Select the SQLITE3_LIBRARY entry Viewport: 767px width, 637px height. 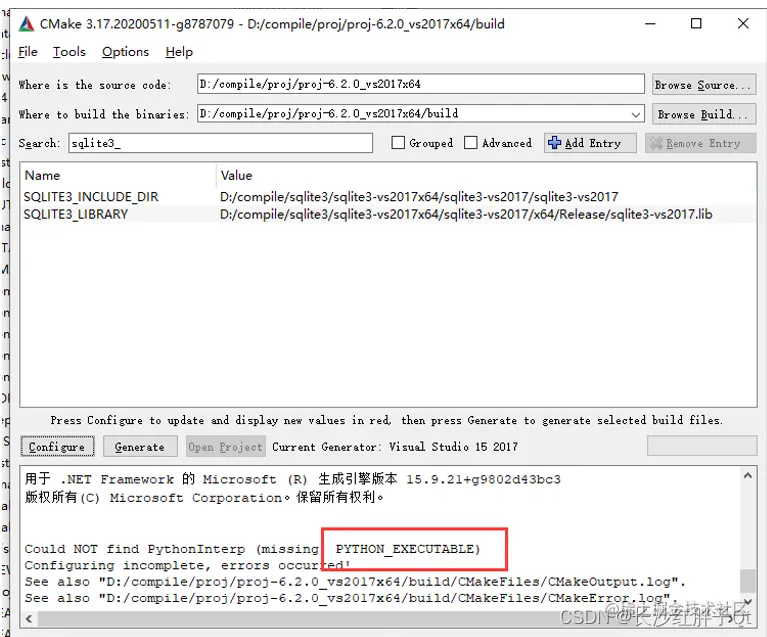[76, 214]
